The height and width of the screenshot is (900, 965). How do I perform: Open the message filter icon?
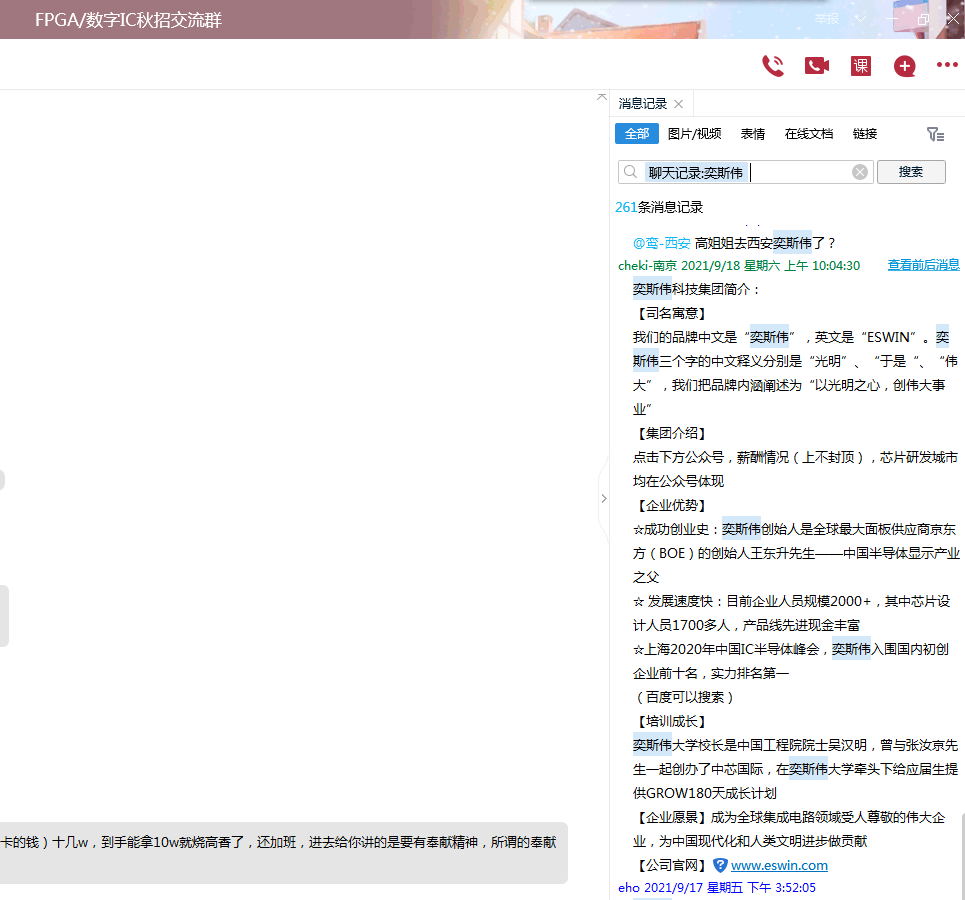point(935,134)
